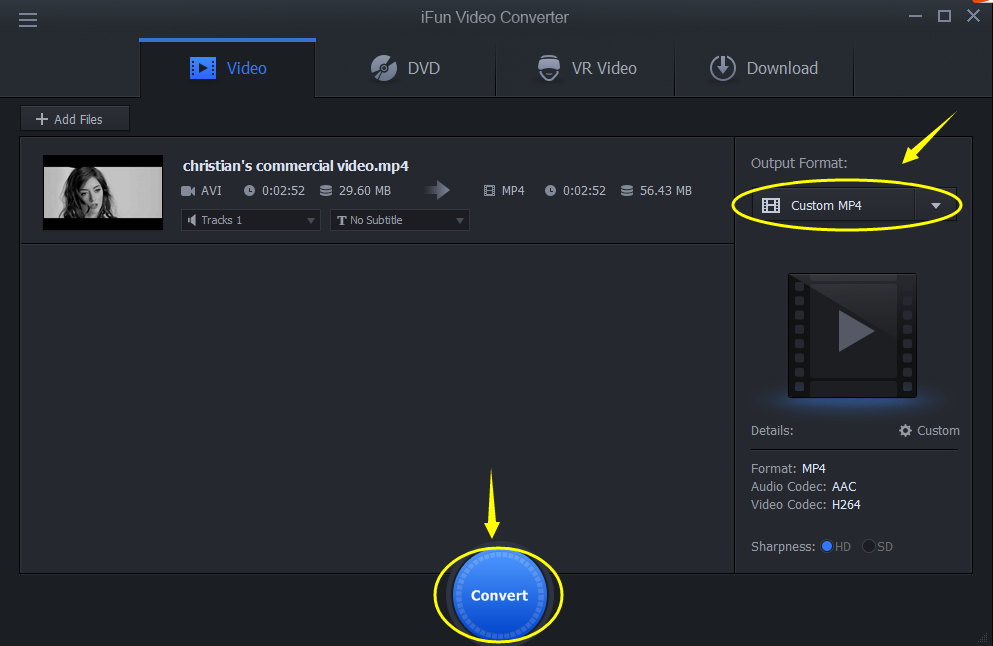The height and width of the screenshot is (646, 993).
Task: Click the AVI source format camera icon
Action: (x=188, y=191)
